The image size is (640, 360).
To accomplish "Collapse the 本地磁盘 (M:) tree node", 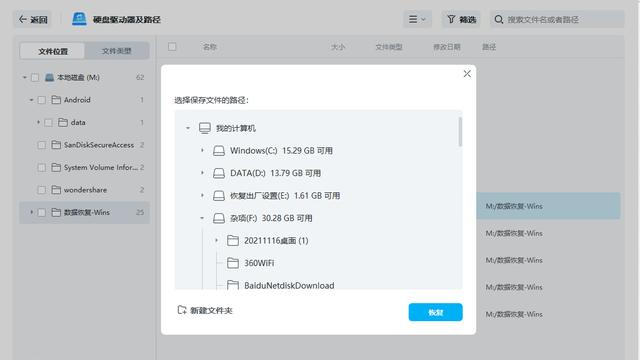I will point(24,77).
